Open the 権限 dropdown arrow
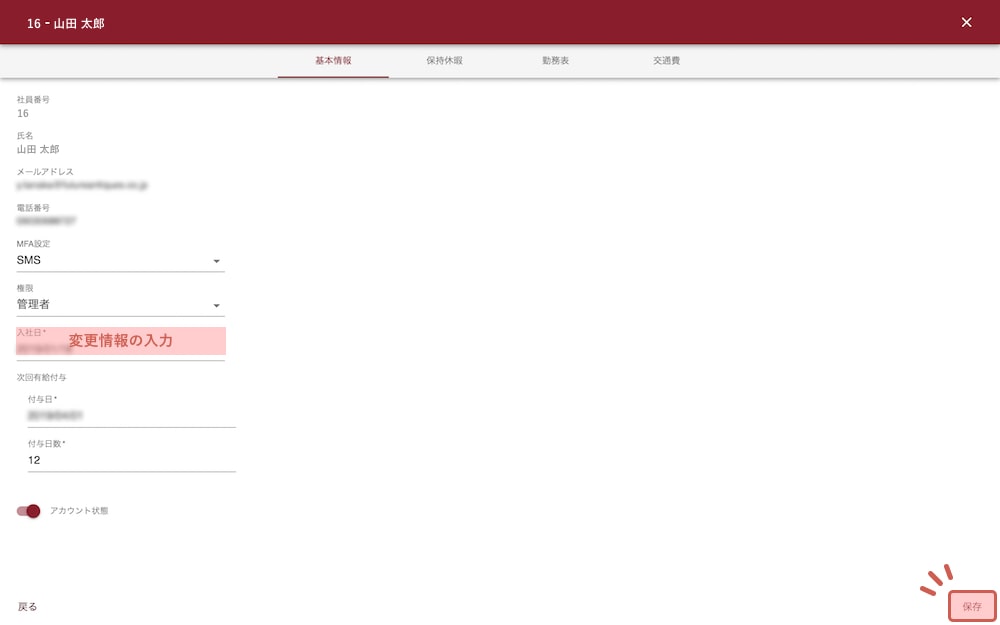The image size is (1000, 625). [217, 306]
